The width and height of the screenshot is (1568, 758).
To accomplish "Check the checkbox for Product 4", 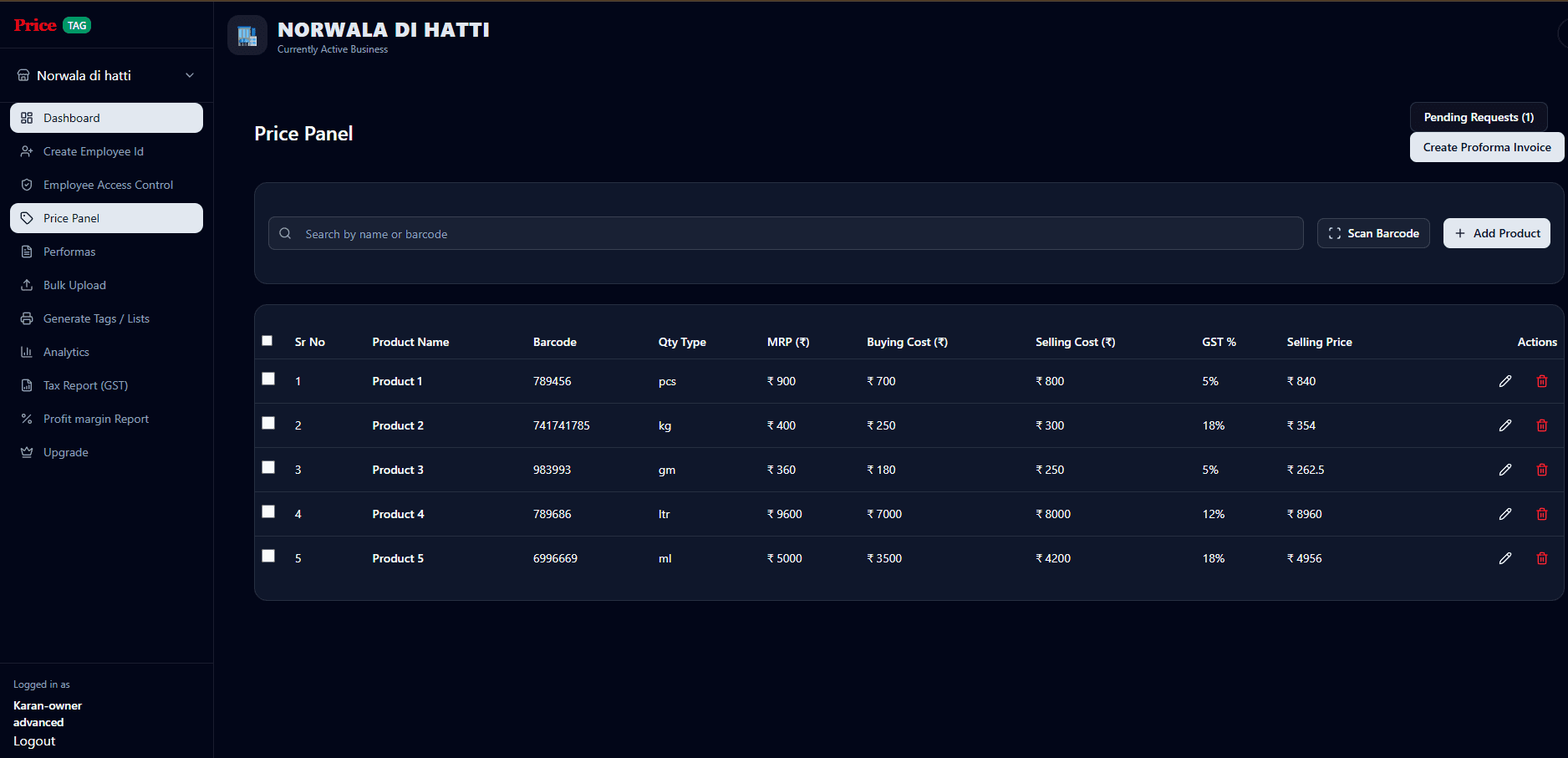I will (268, 511).
